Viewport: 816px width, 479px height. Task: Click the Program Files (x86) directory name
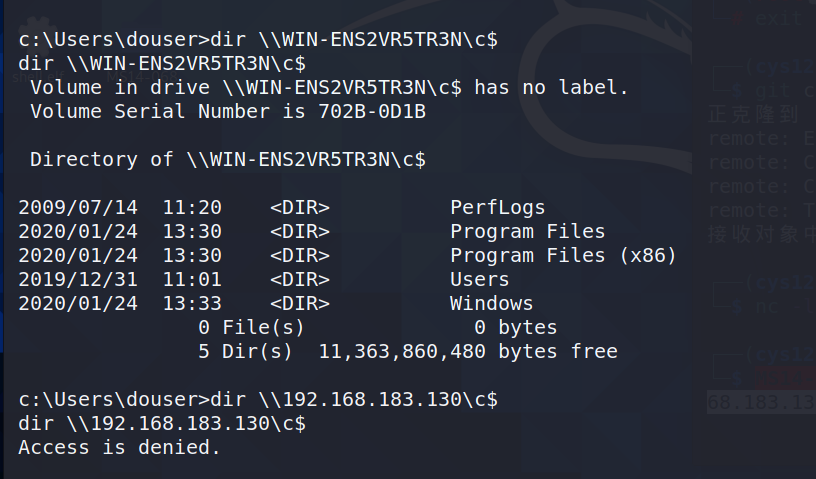tap(563, 256)
